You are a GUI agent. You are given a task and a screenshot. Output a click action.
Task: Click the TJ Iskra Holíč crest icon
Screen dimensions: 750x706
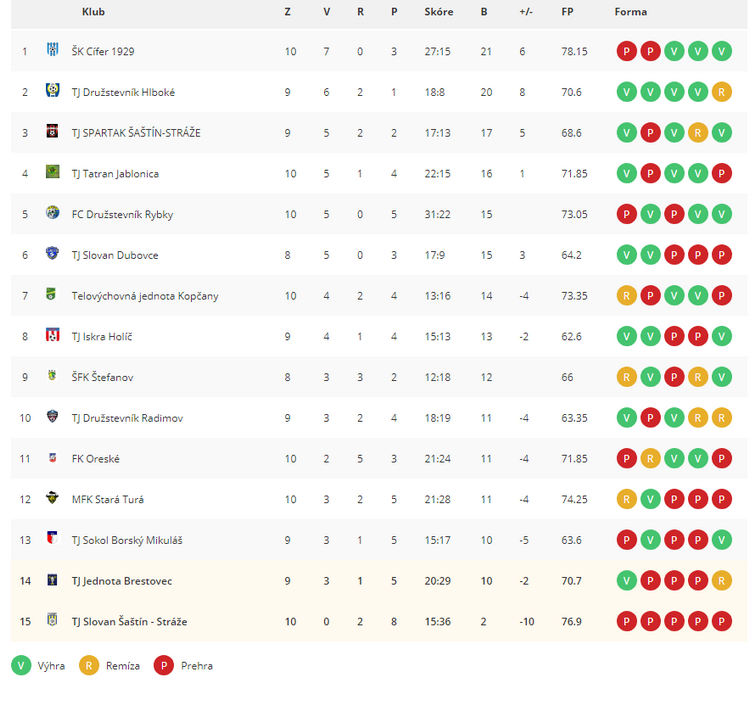[53, 334]
